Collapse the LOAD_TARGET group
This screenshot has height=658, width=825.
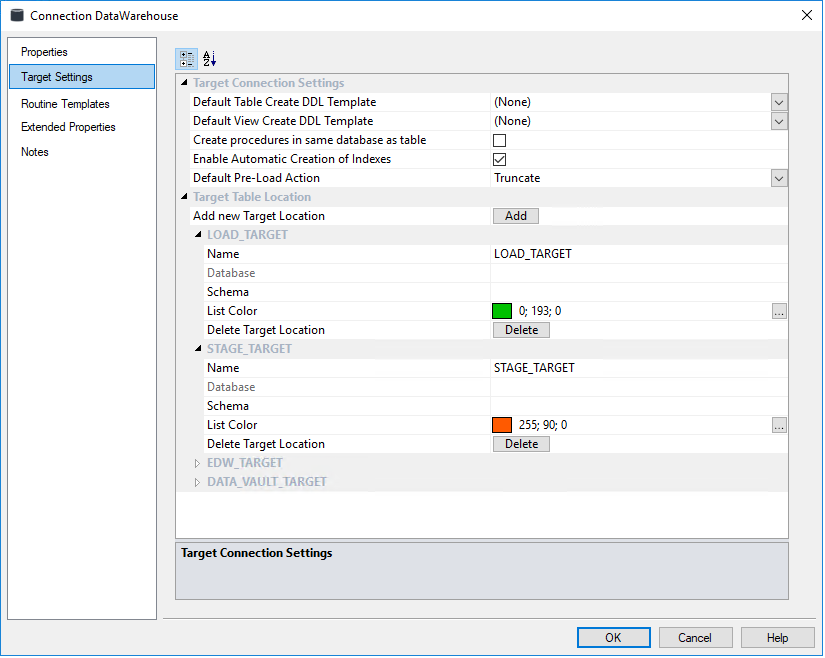coord(198,235)
